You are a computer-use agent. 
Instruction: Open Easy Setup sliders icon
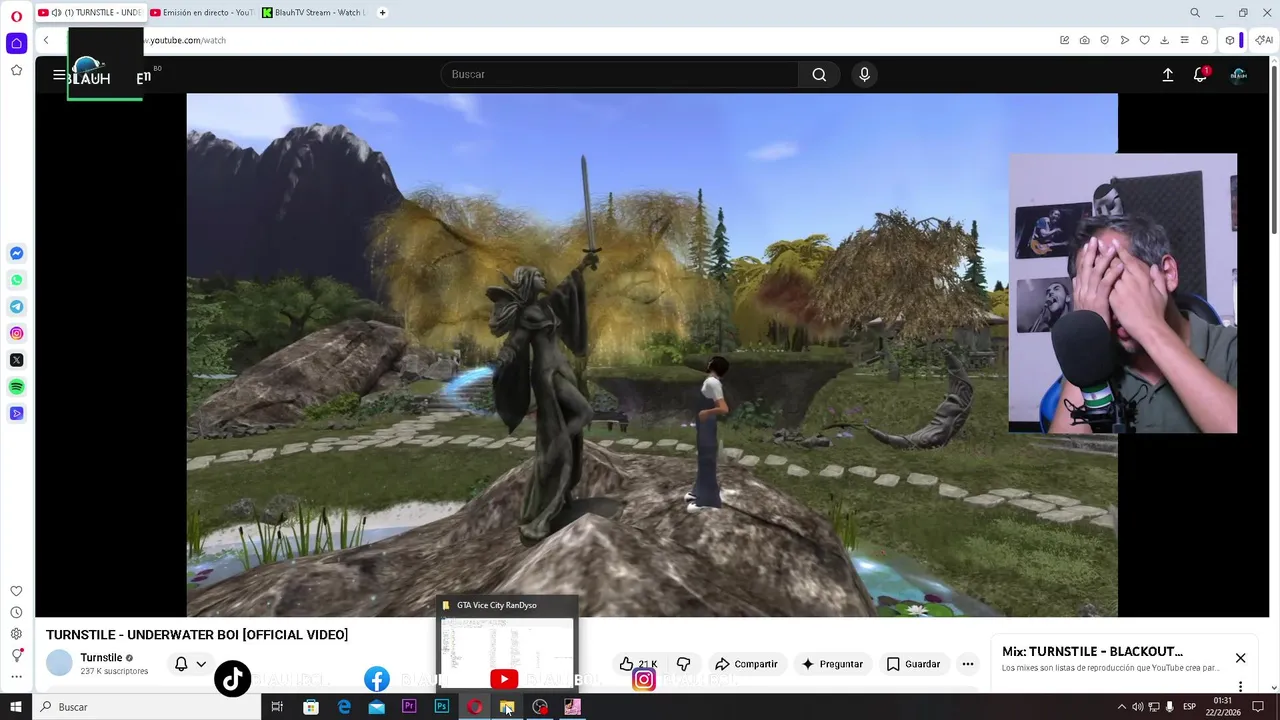[x=1184, y=40]
